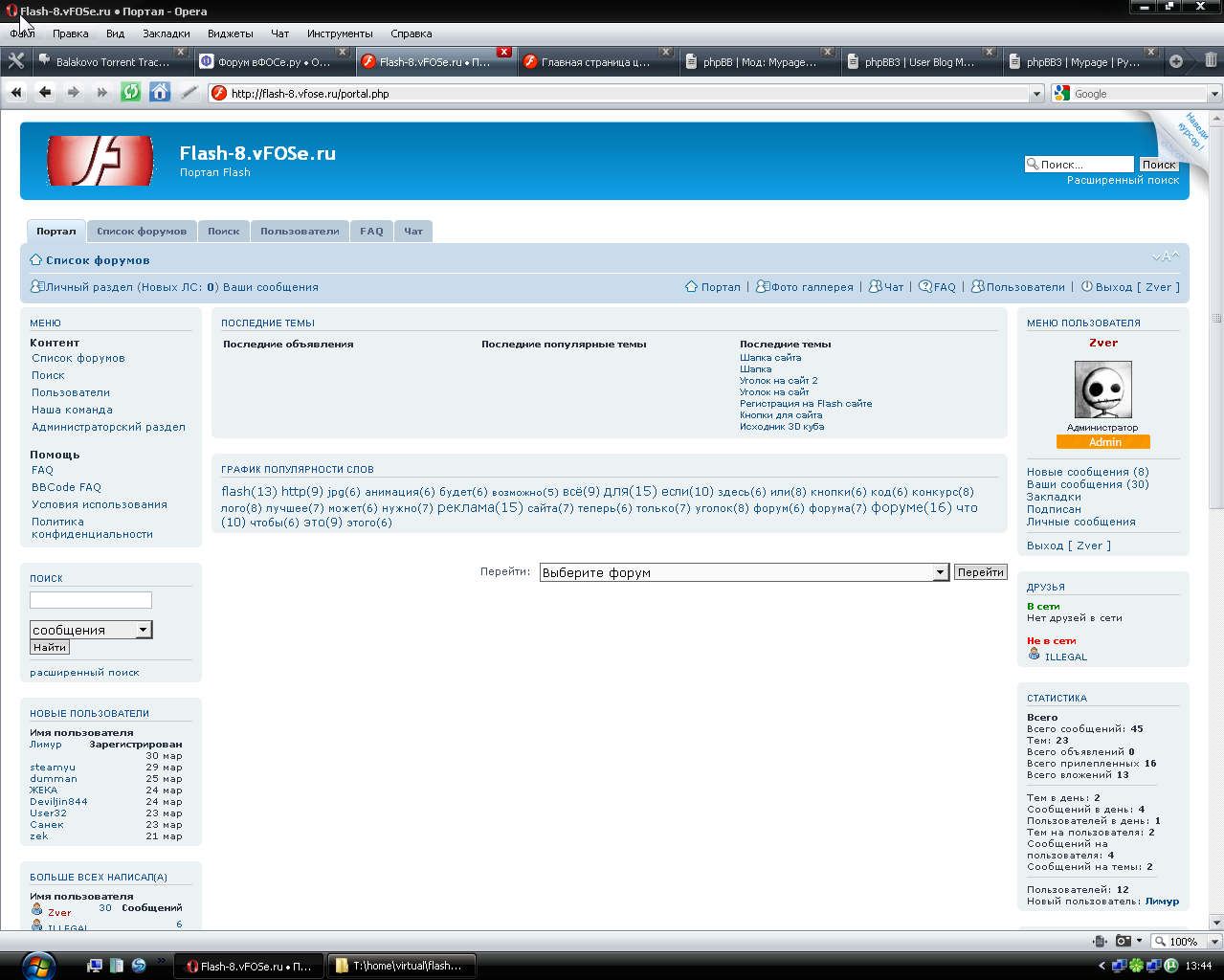Click the font size change icon
1224x980 pixels.
click(x=1165, y=256)
